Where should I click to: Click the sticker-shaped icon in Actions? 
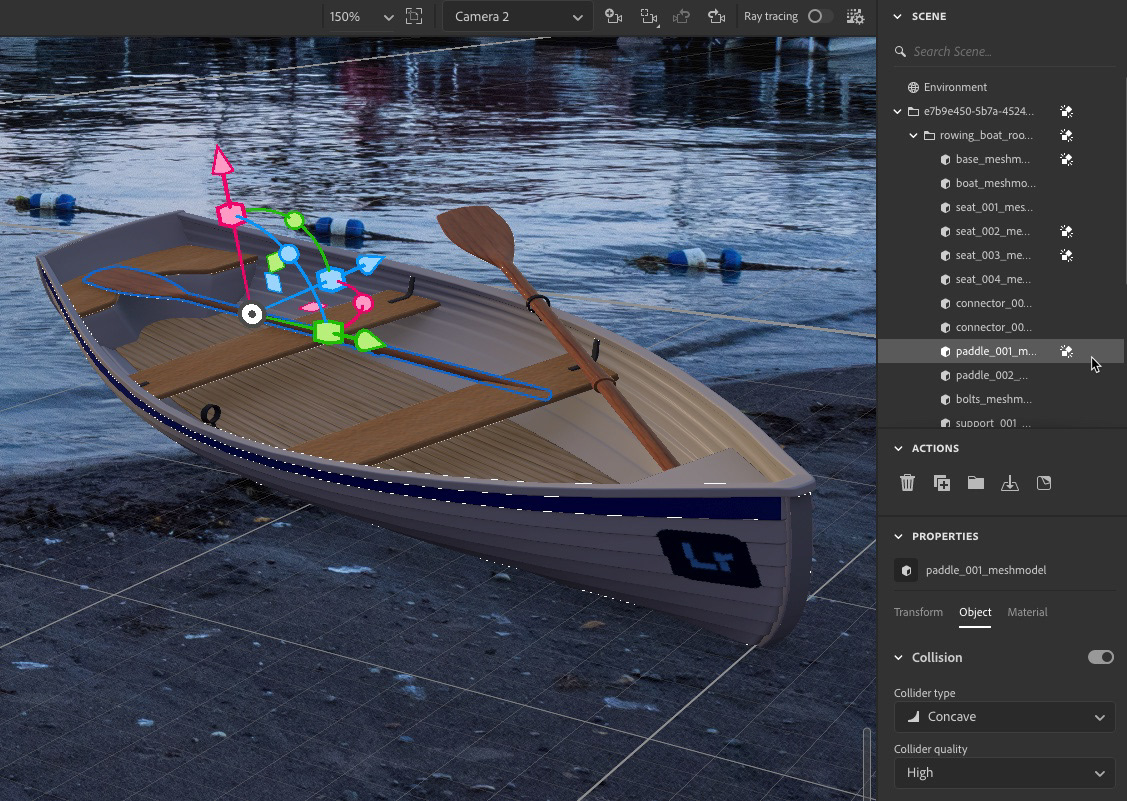[1044, 483]
